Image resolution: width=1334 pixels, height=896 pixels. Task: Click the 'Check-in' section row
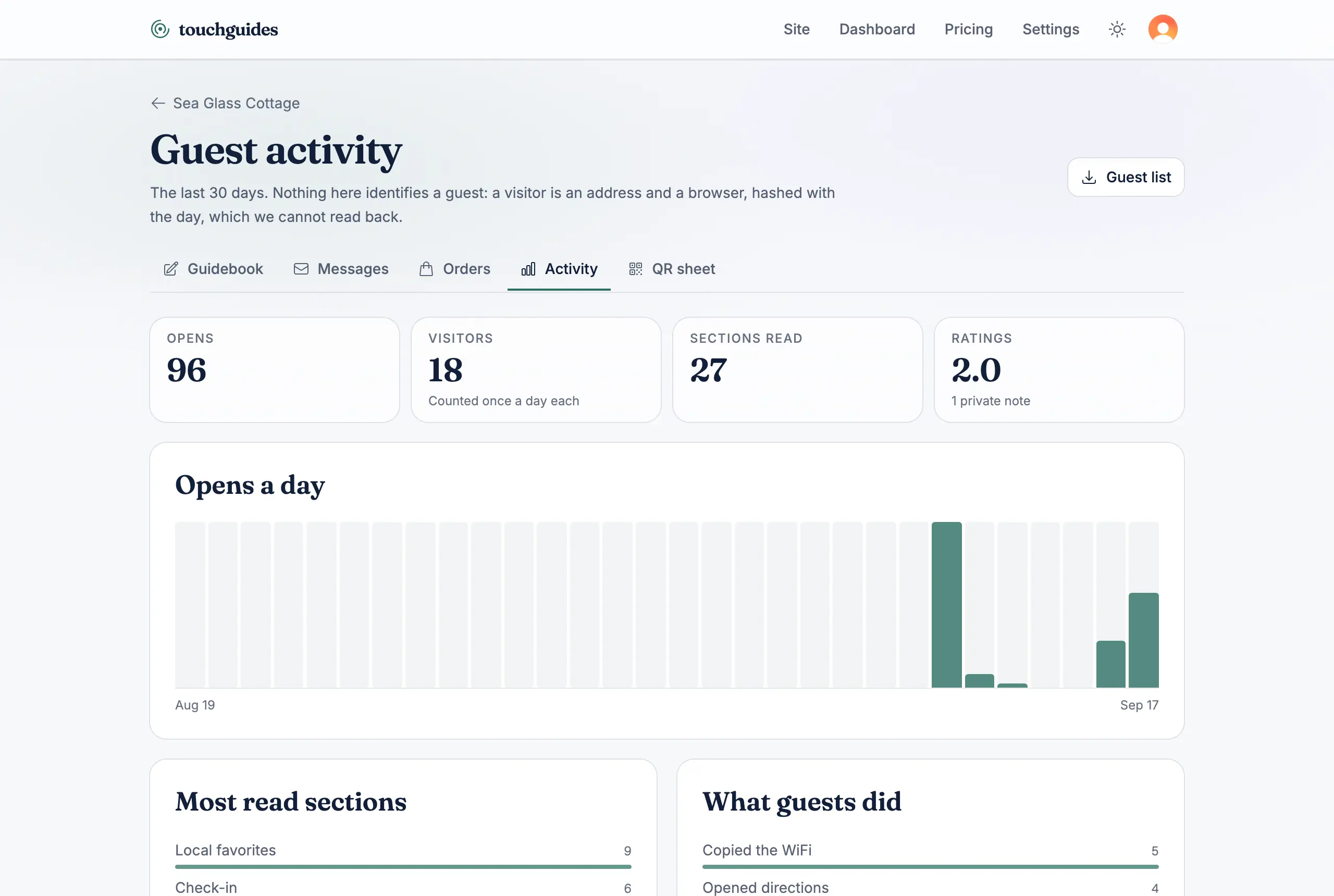[403, 888]
